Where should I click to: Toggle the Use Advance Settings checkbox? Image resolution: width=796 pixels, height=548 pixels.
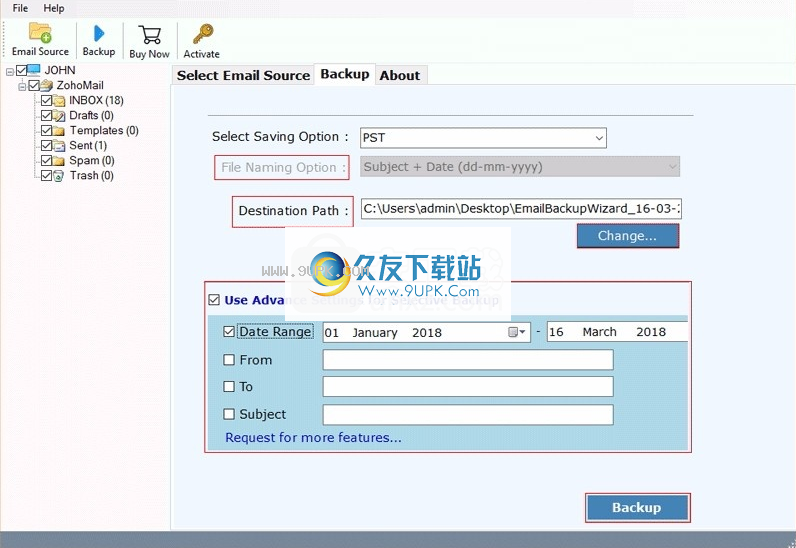[x=214, y=300]
